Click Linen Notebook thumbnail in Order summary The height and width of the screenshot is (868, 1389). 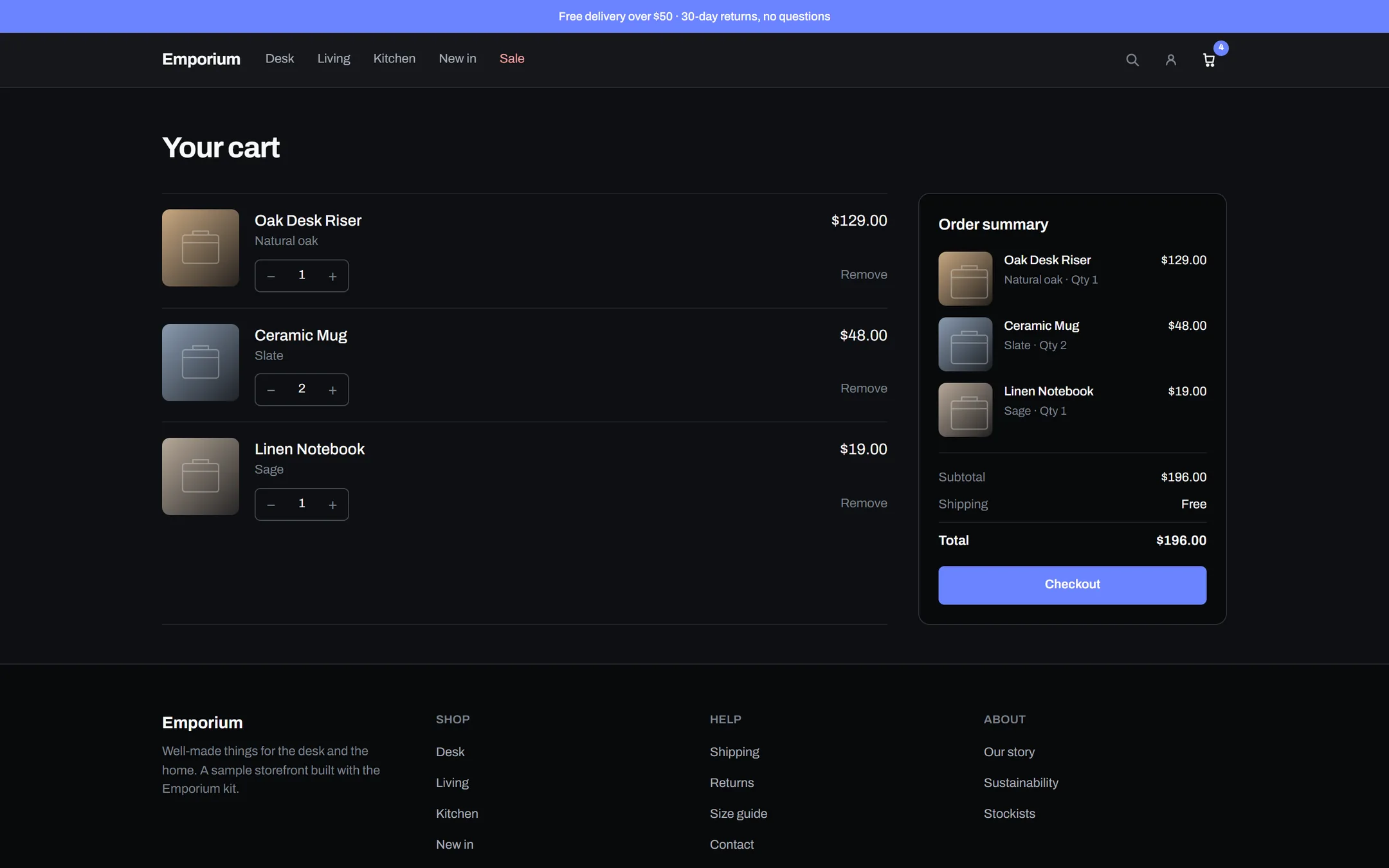click(x=965, y=410)
